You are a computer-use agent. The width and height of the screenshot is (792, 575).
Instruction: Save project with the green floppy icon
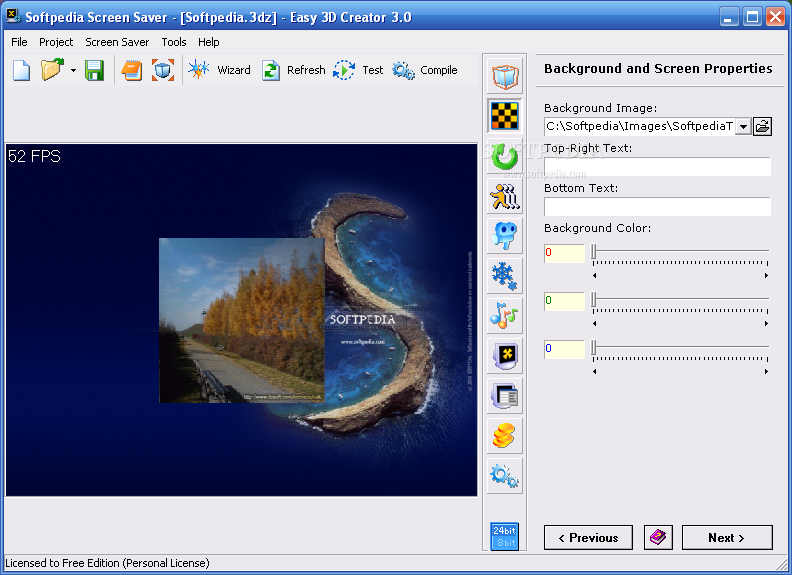click(x=94, y=70)
